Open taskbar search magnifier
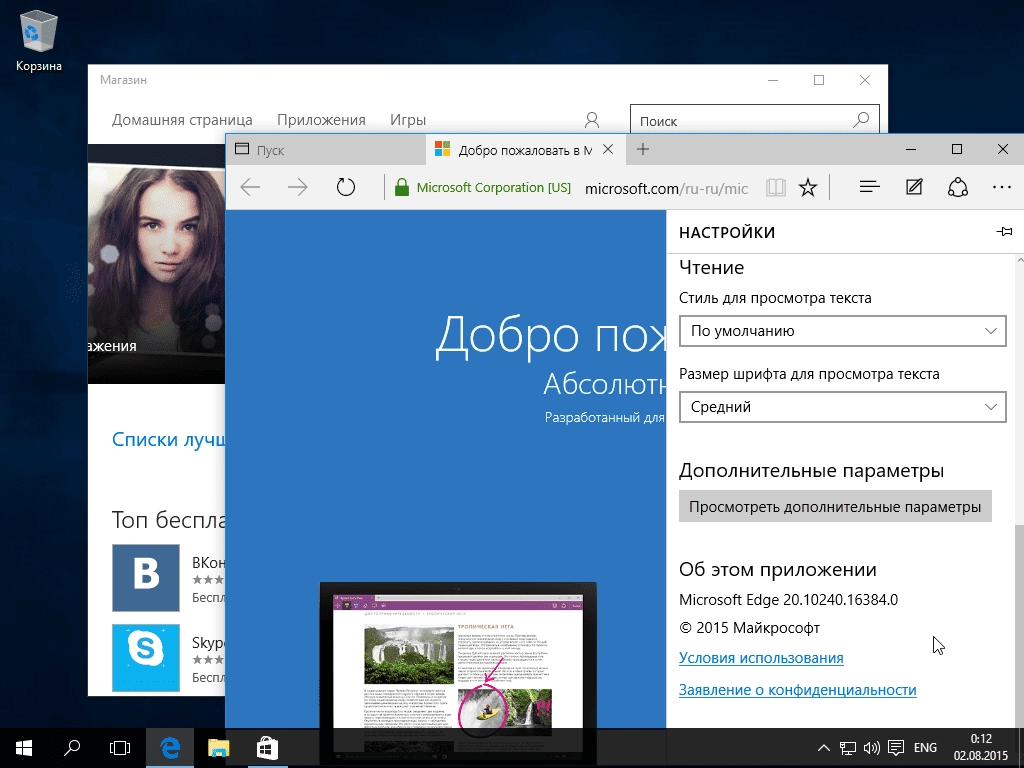 coord(72,748)
